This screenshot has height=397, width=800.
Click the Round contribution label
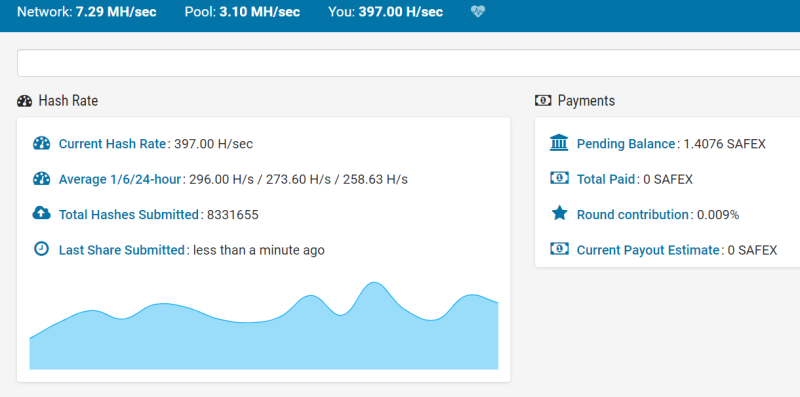pyautogui.click(x=633, y=215)
